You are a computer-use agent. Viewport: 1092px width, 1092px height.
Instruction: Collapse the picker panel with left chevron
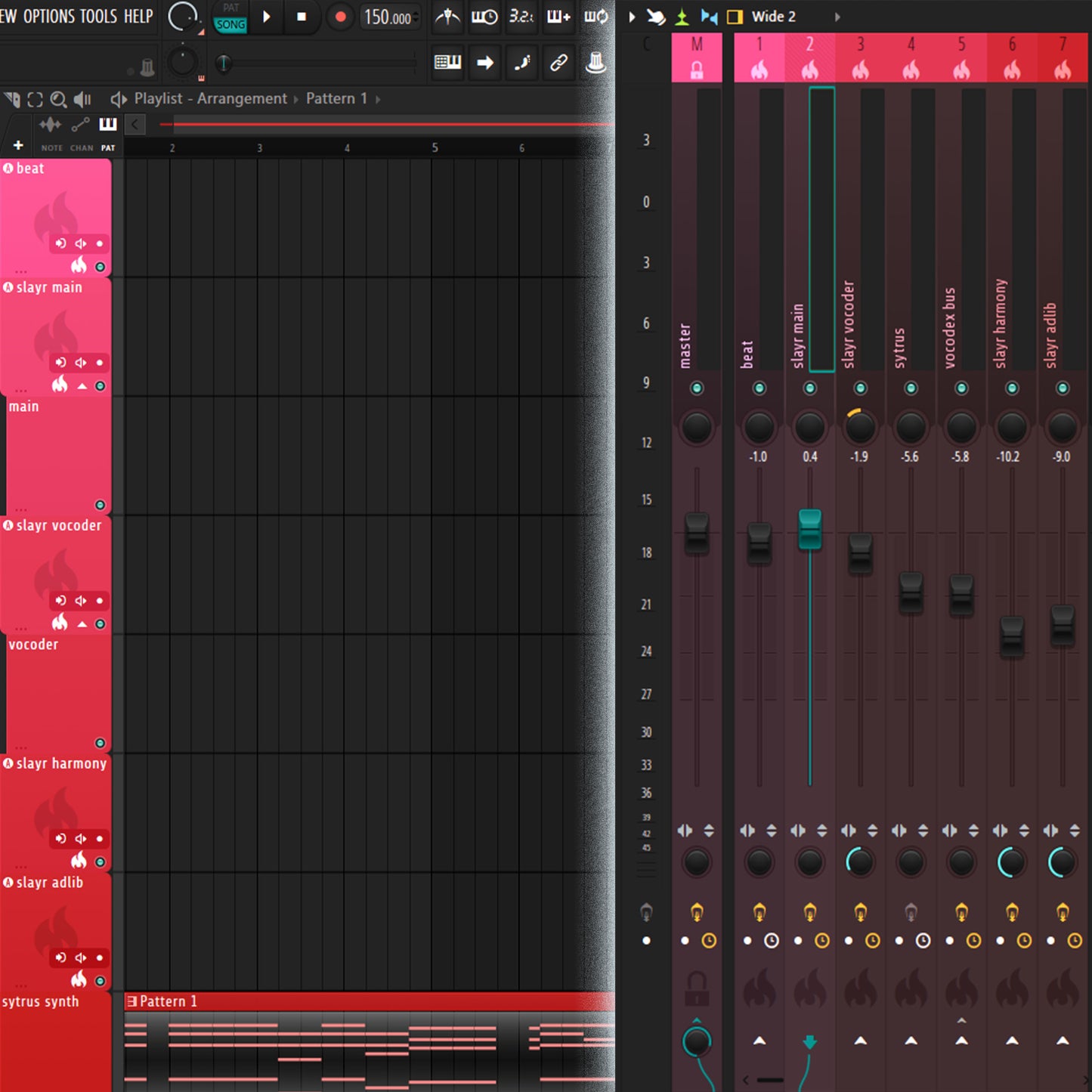(135, 124)
